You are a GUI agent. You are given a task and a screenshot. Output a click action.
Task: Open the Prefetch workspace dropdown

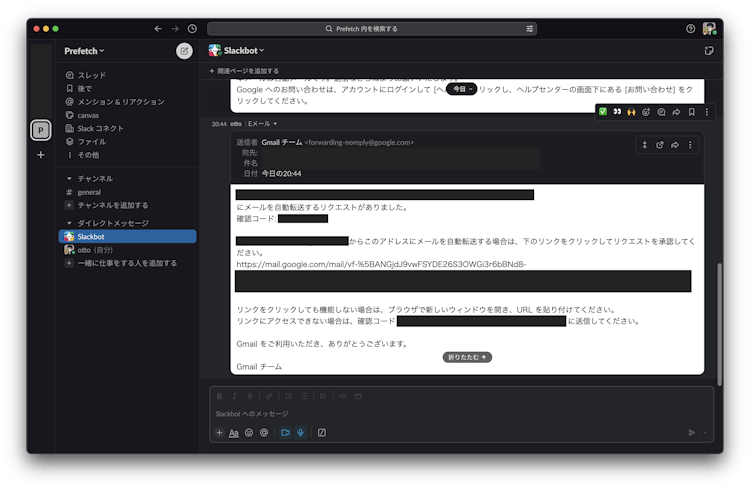point(84,51)
